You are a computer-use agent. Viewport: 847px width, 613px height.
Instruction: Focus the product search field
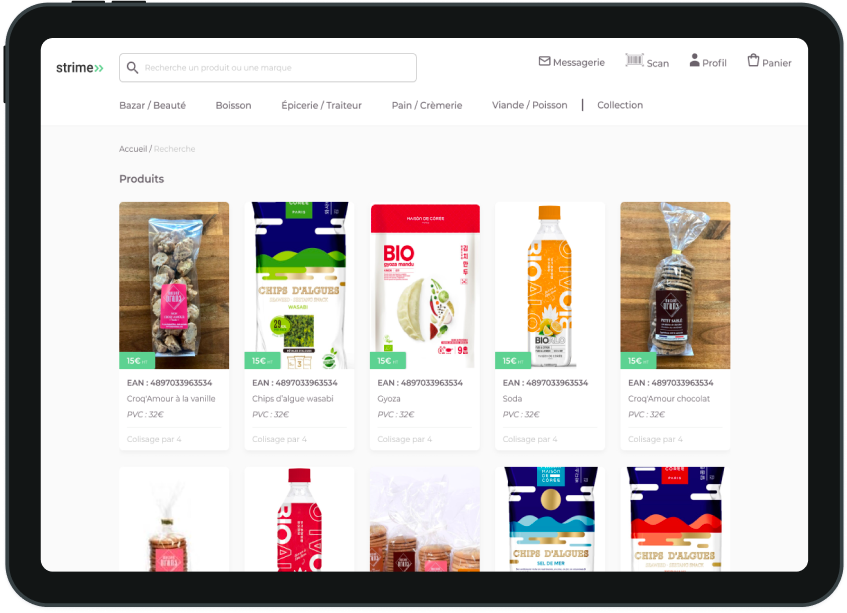268,68
